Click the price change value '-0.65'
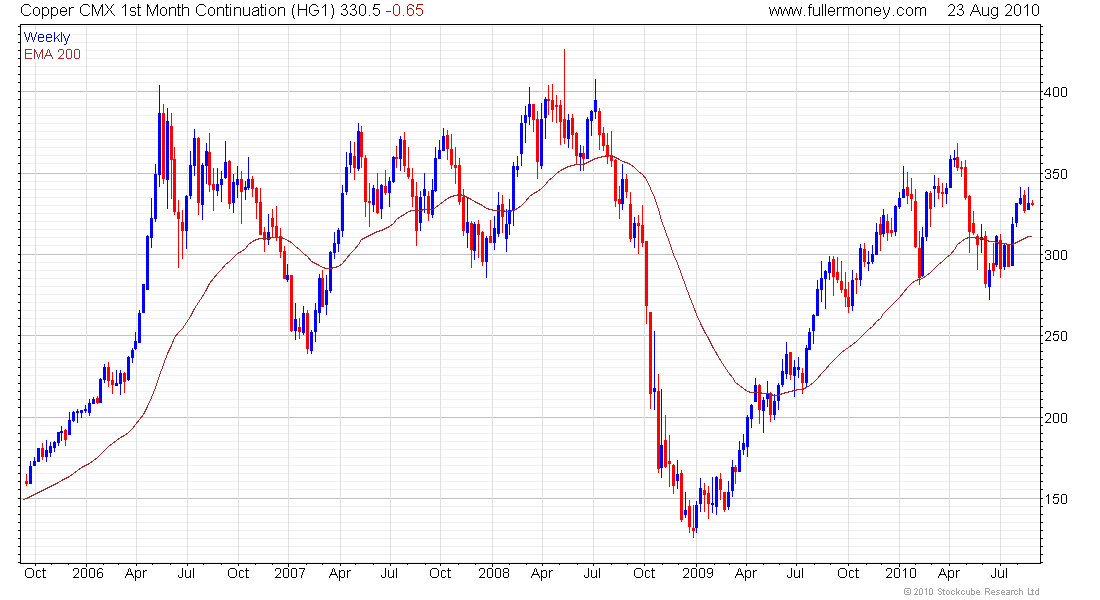Screen dimensions: 1100x600 (405, 11)
